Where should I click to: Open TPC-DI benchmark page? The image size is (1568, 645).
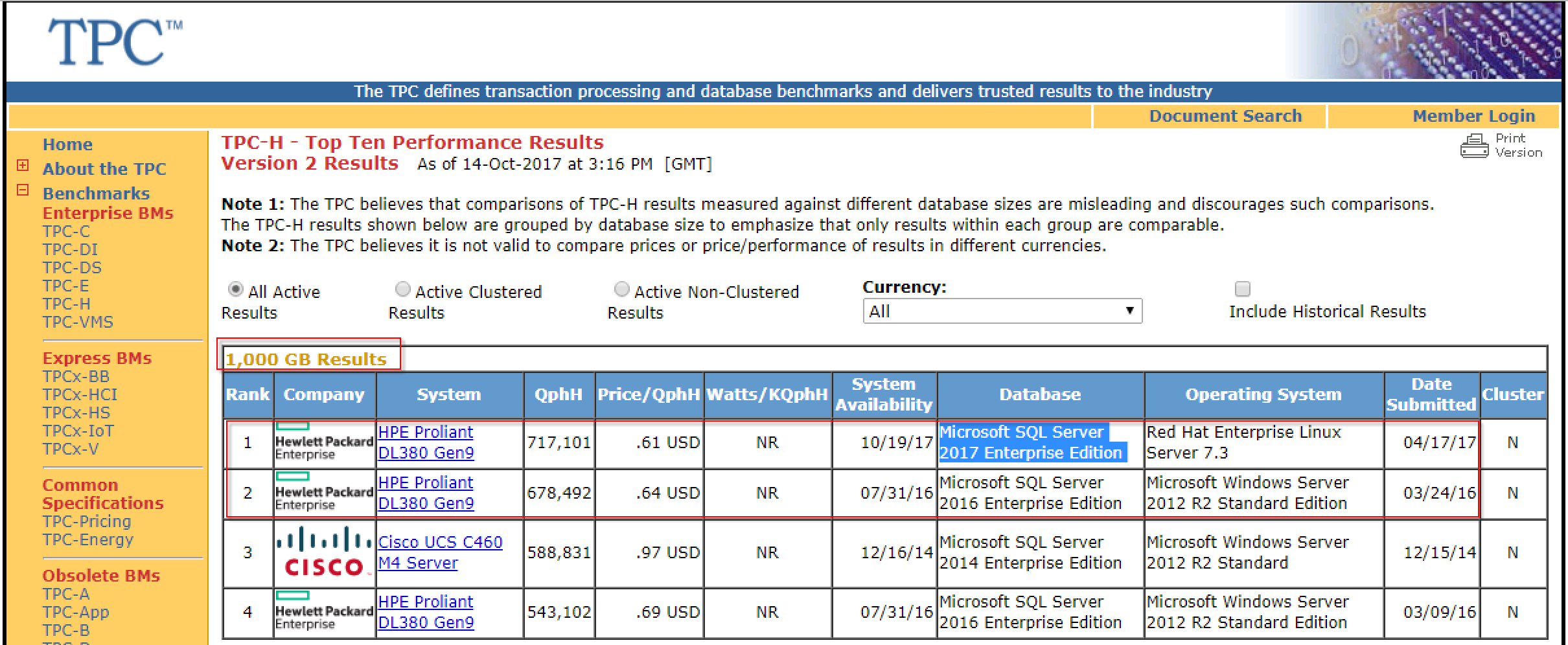[x=70, y=250]
